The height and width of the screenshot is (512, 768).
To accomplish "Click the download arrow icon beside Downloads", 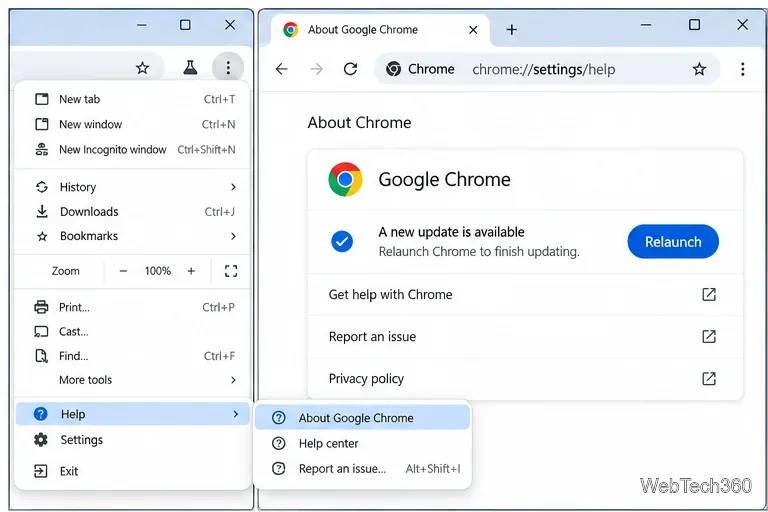I will pyautogui.click(x=42, y=212).
